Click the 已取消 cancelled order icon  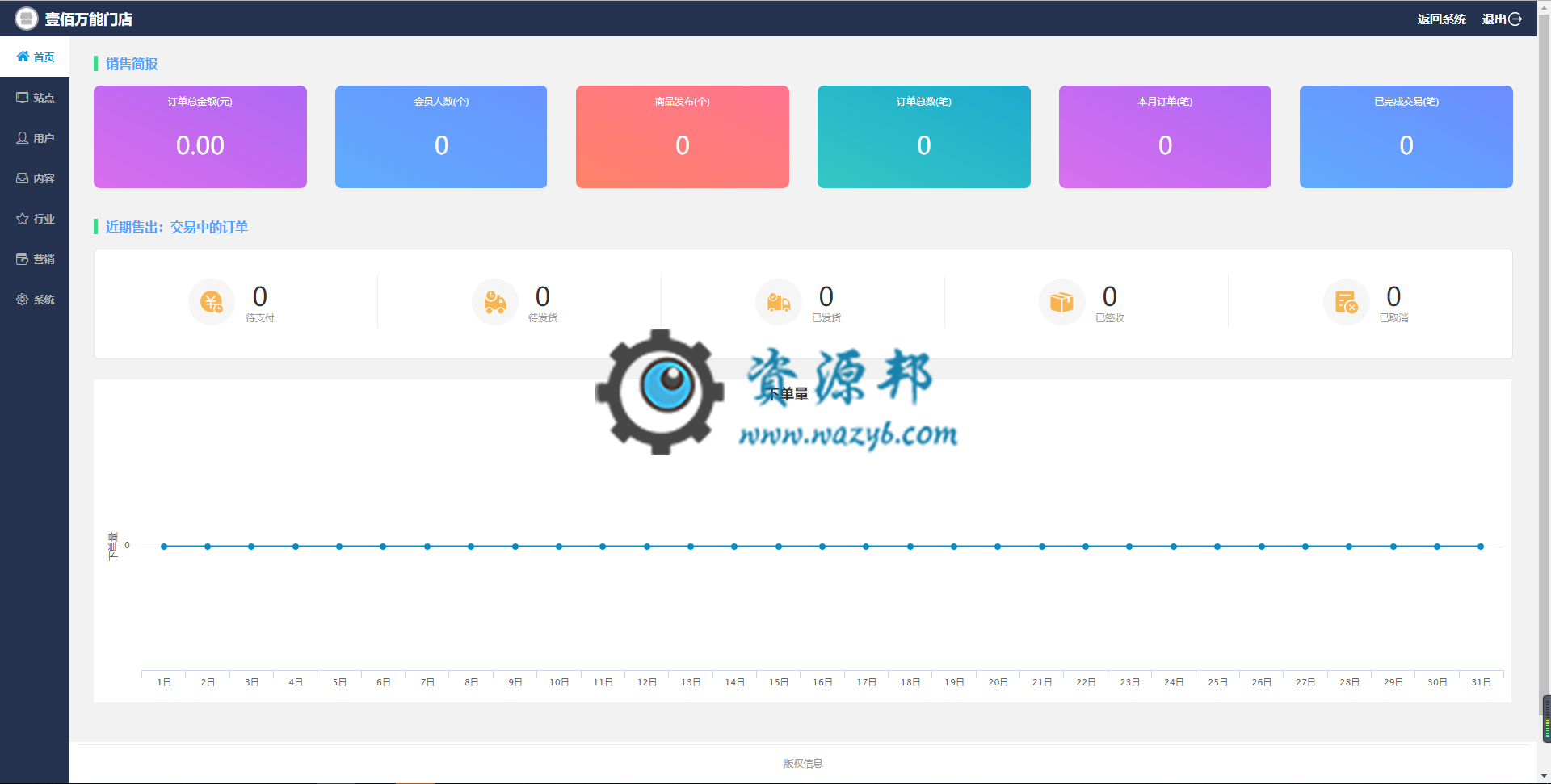(1347, 302)
